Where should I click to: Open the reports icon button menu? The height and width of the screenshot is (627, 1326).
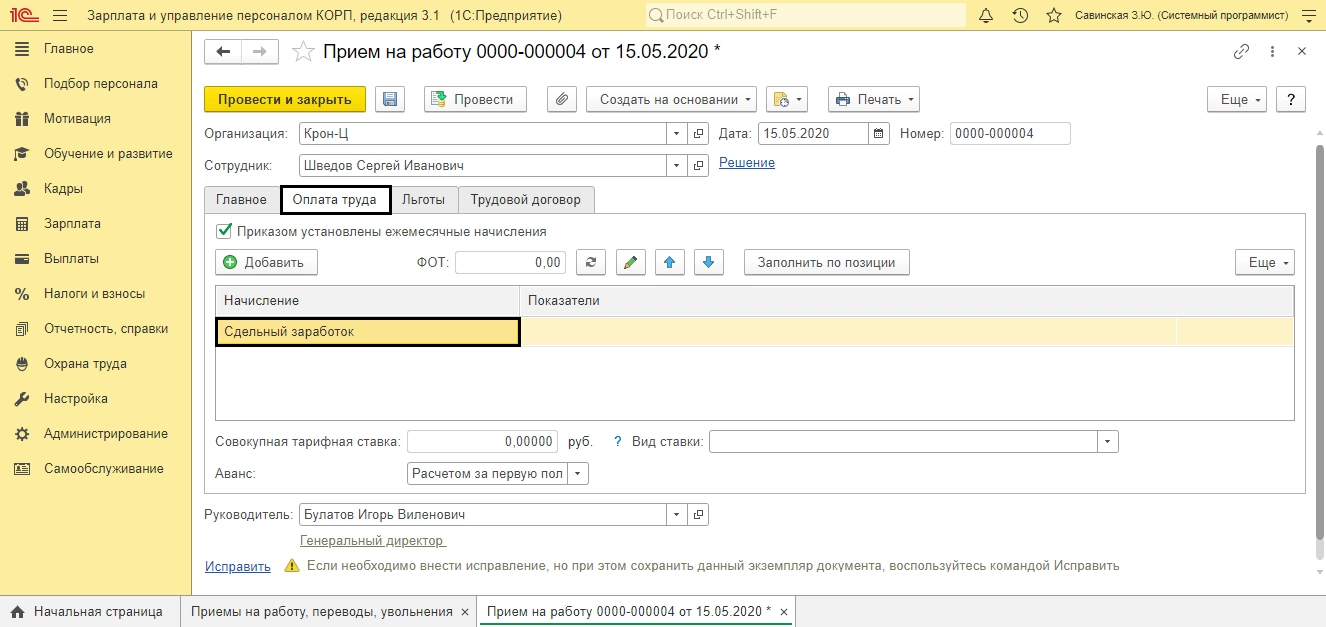786,99
